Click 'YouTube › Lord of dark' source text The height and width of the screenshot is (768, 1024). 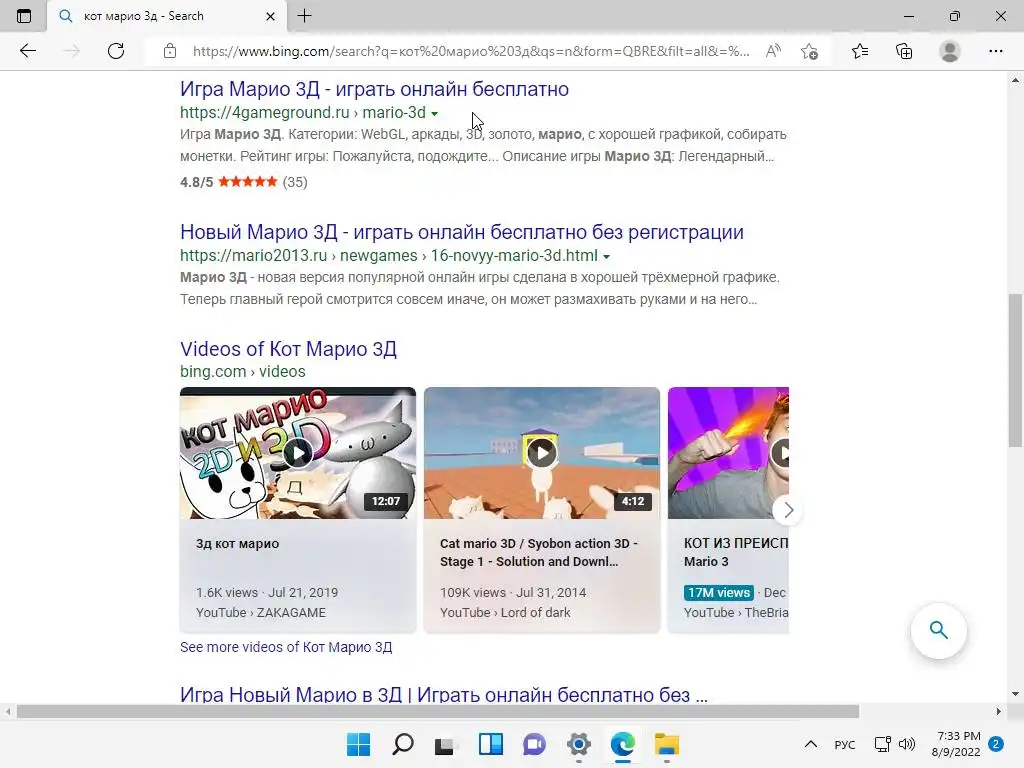[x=505, y=613]
